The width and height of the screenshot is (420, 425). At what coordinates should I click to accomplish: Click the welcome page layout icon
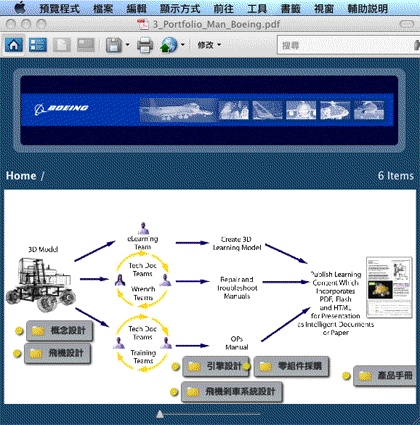[86, 45]
